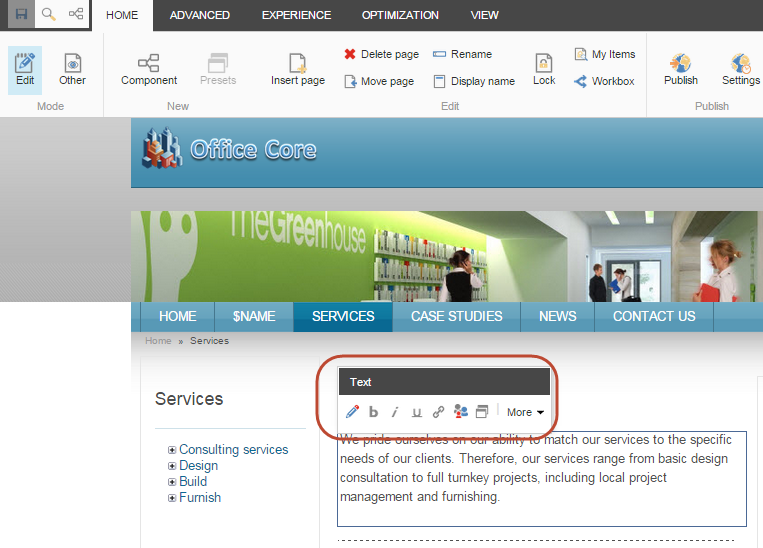
Task: Click Rename in the Edit group
Action: pyautogui.click(x=462, y=54)
